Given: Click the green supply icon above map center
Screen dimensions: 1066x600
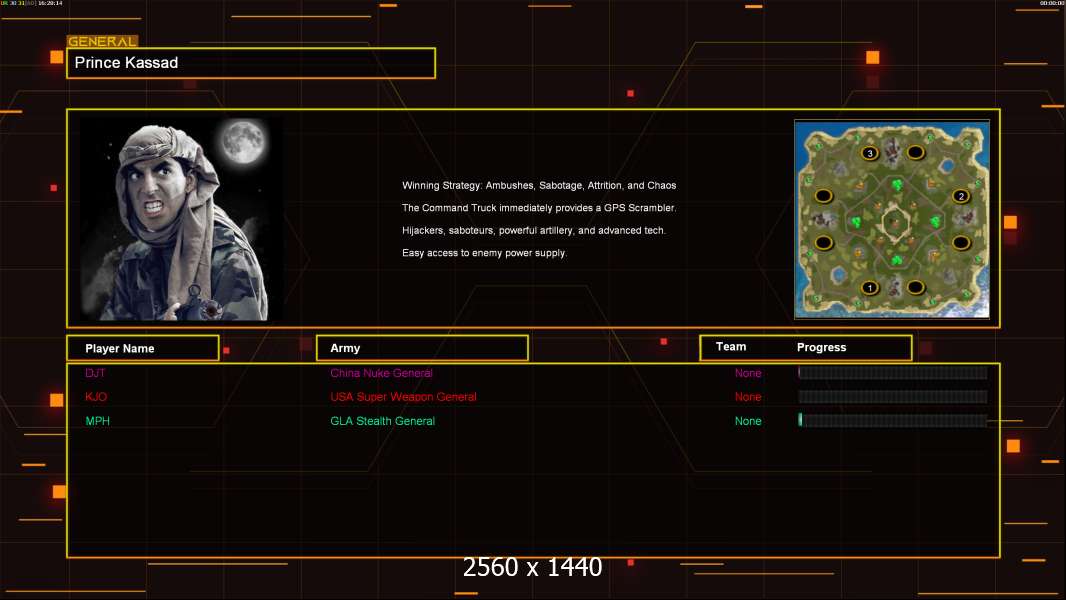Looking at the screenshot, I should click(x=896, y=185).
